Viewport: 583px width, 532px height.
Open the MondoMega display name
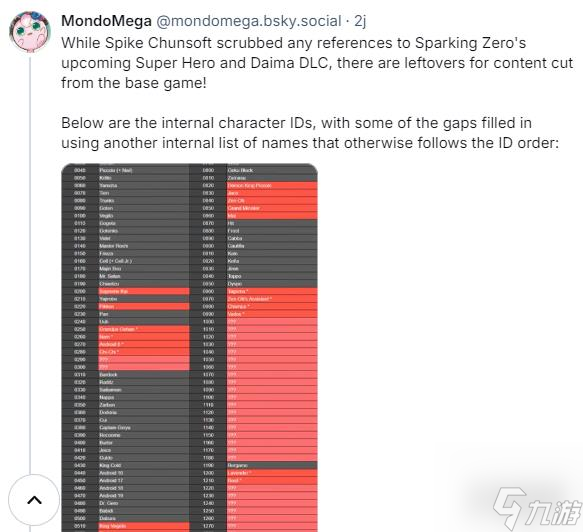coord(106,21)
